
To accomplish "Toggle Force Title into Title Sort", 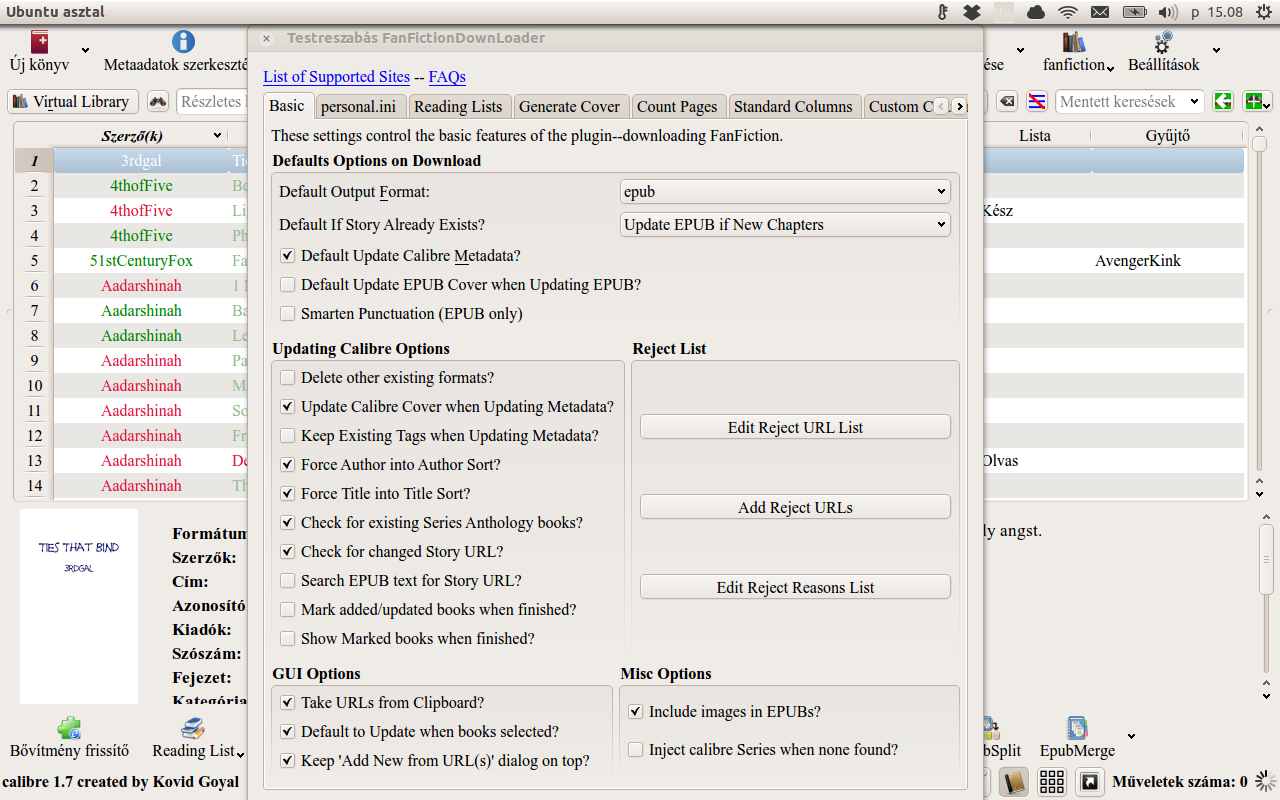I will coord(288,494).
